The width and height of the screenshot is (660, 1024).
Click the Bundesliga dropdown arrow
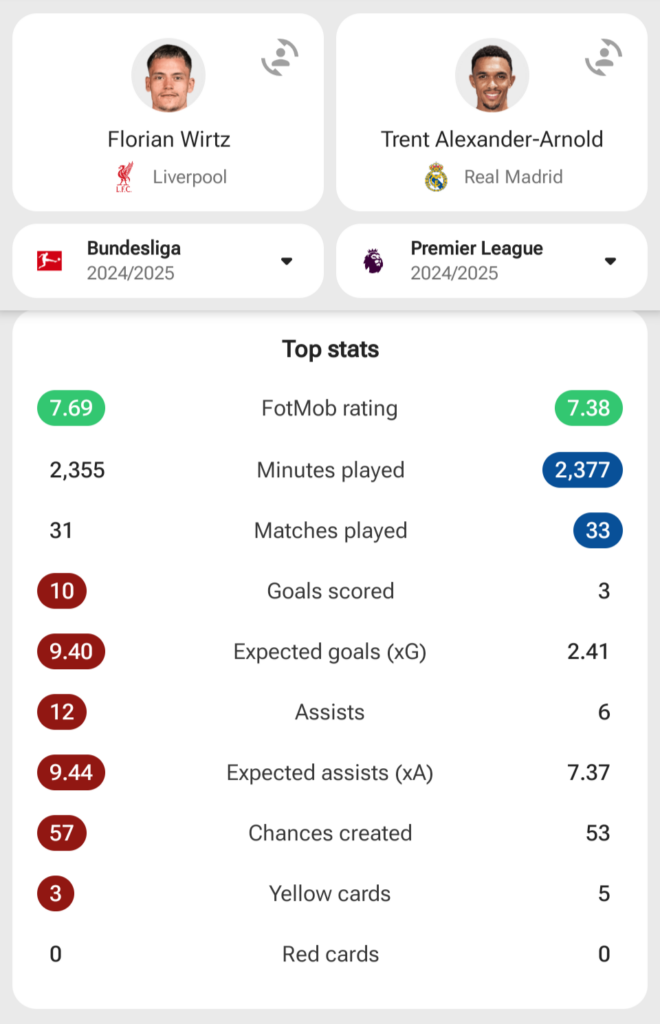(x=287, y=261)
